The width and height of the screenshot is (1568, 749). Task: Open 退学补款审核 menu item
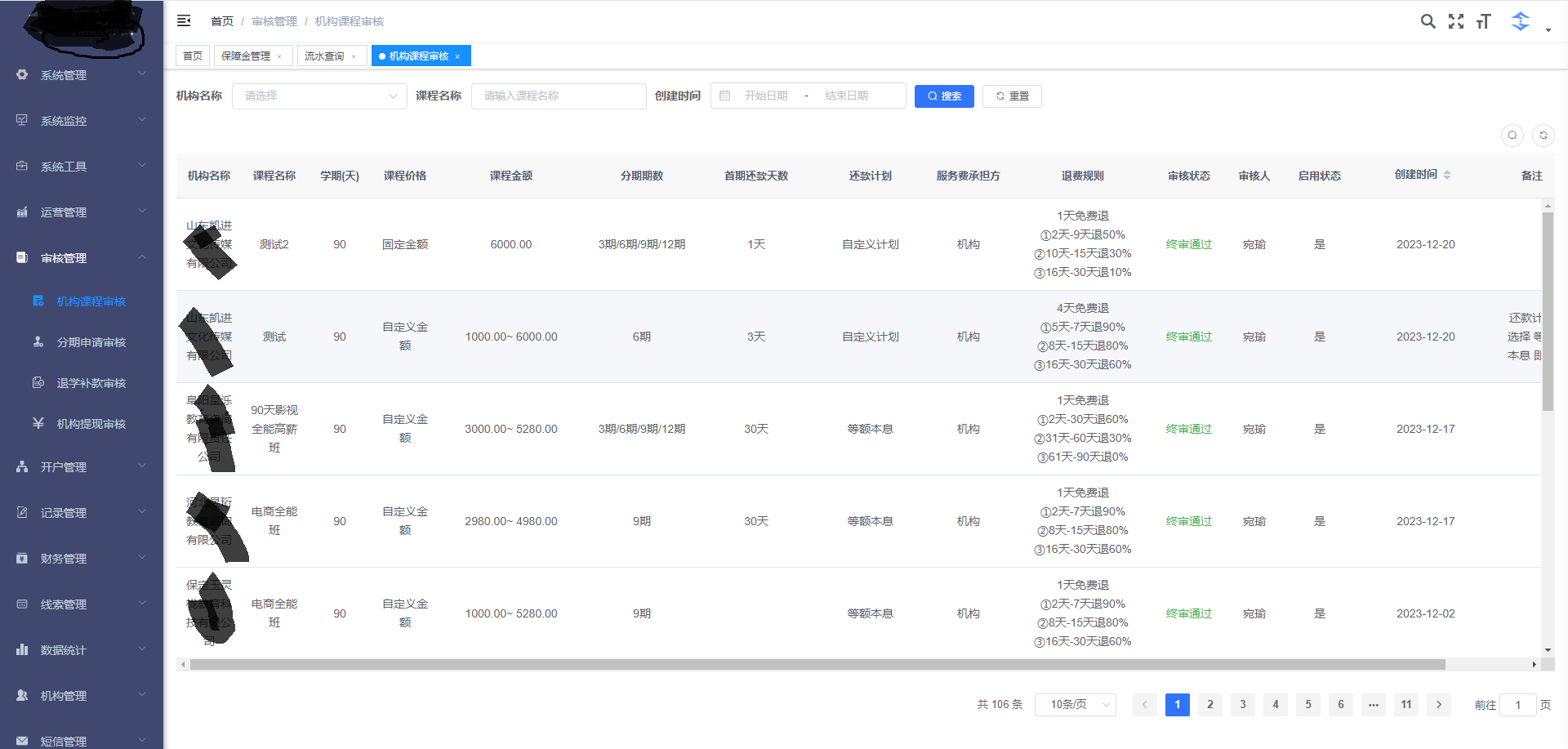(x=82, y=383)
